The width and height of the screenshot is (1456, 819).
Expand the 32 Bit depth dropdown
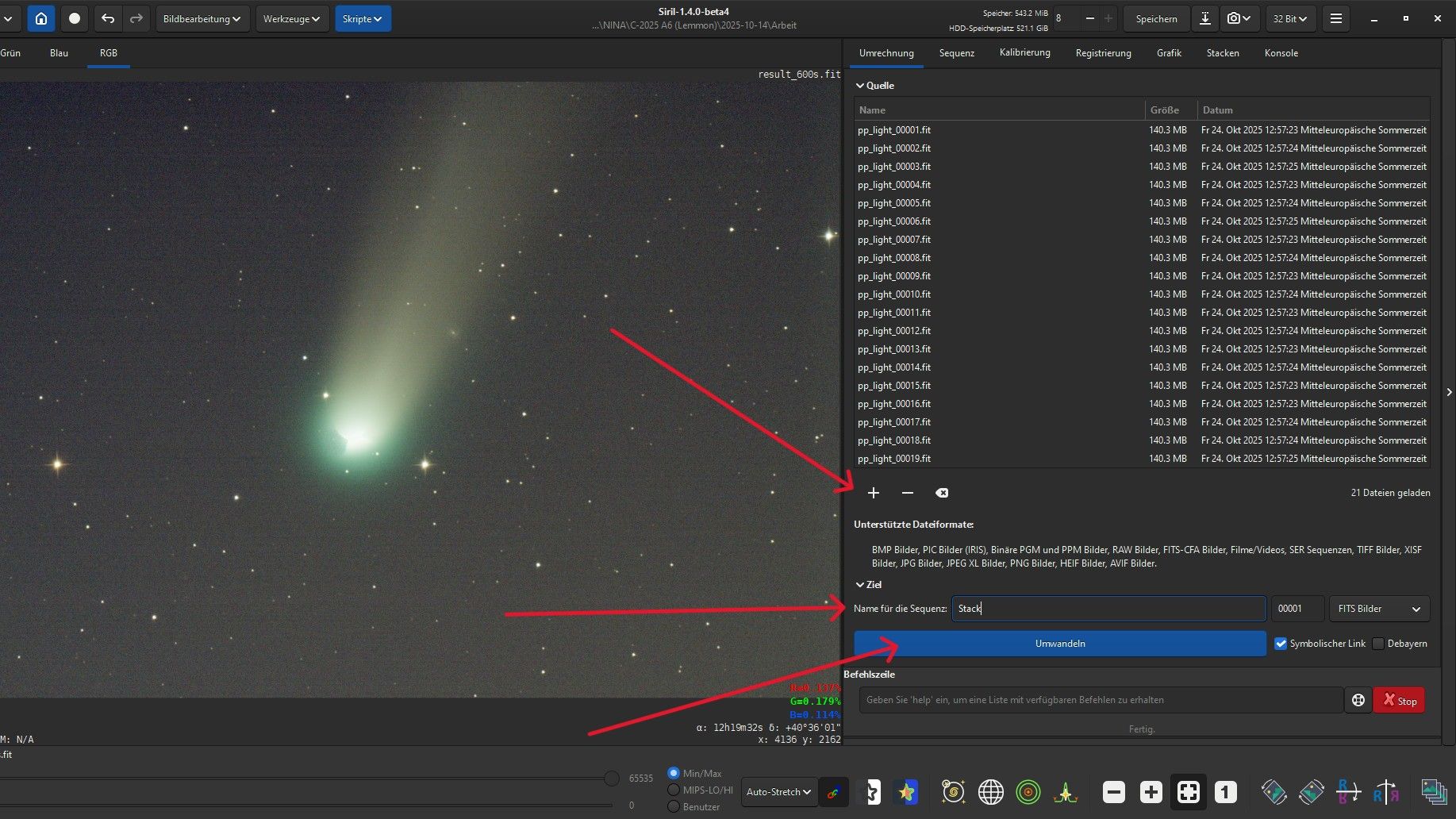click(x=1289, y=18)
